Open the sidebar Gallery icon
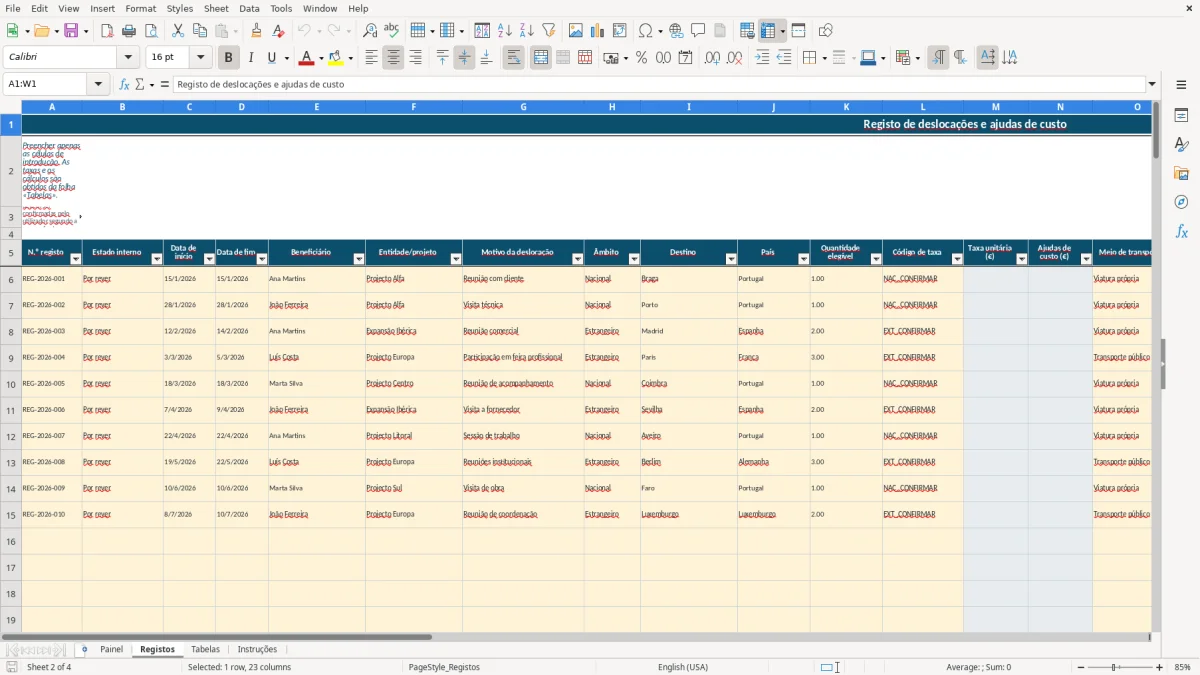1200x675 pixels. 1181,173
